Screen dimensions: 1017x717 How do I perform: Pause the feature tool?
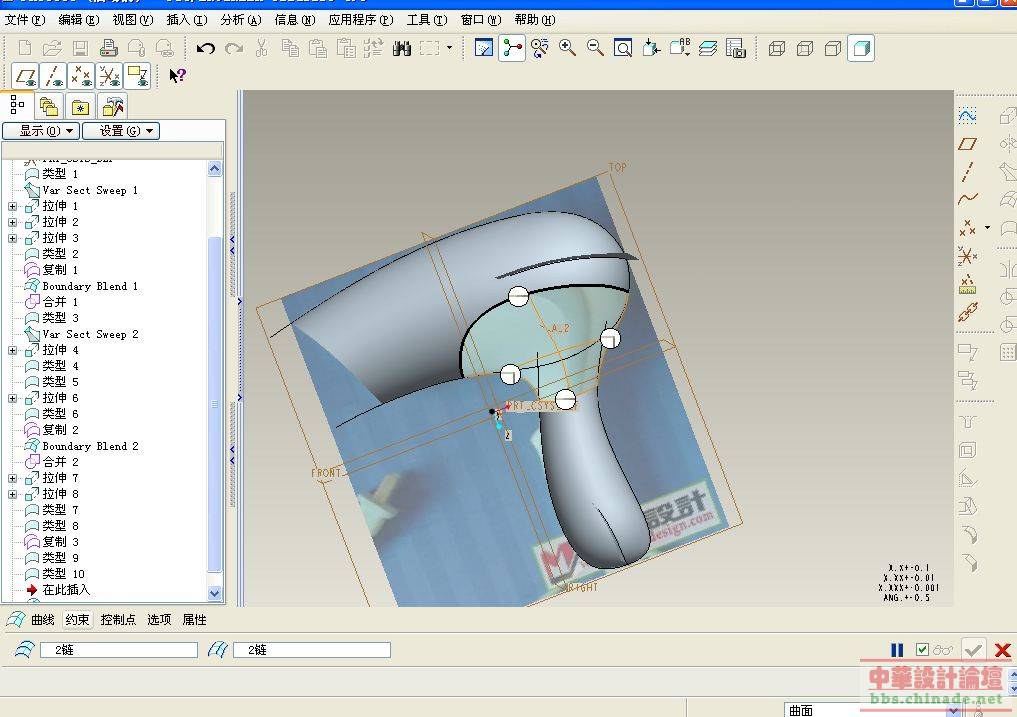click(897, 650)
